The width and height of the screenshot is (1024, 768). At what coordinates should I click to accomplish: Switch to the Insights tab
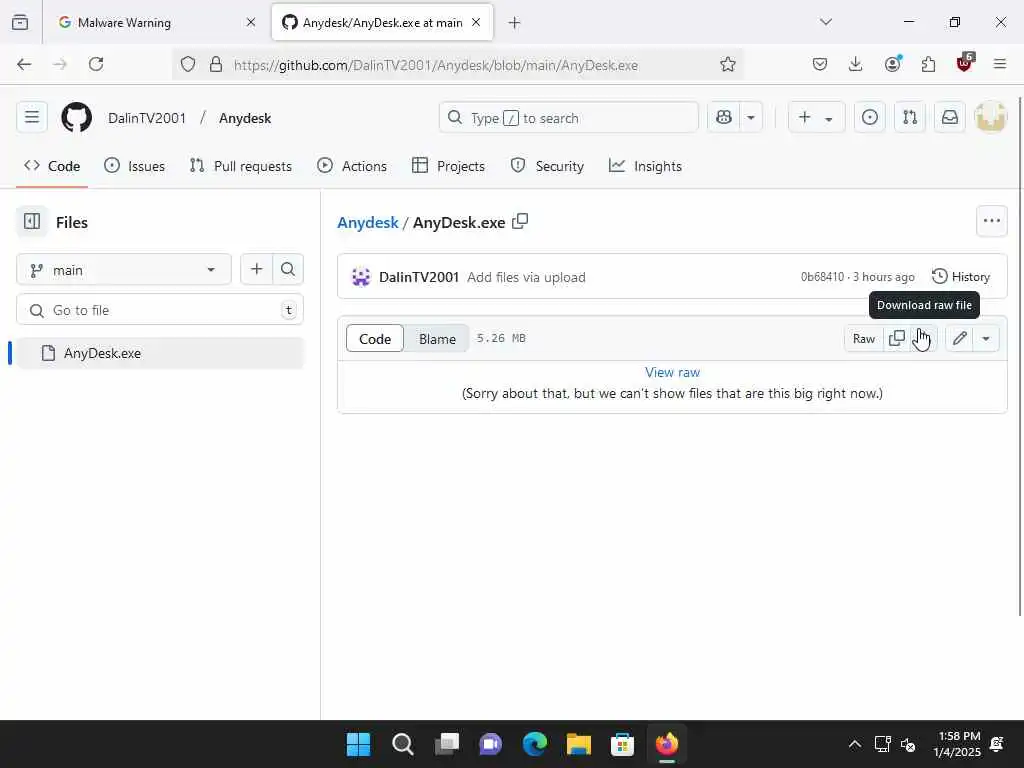pyautogui.click(x=645, y=166)
